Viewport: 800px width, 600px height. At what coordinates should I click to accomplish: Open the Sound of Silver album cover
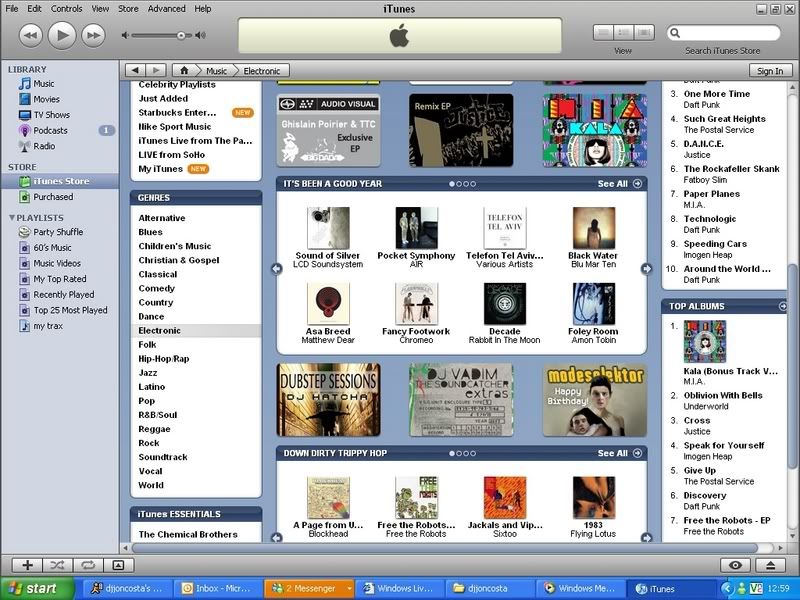[x=328, y=228]
